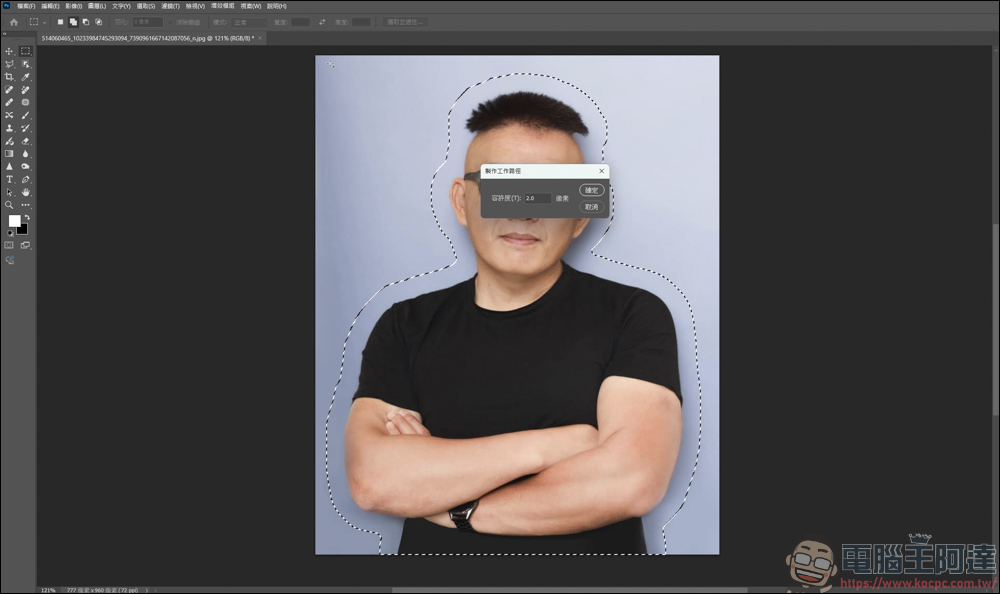Expand the status bar info arrow

147,590
